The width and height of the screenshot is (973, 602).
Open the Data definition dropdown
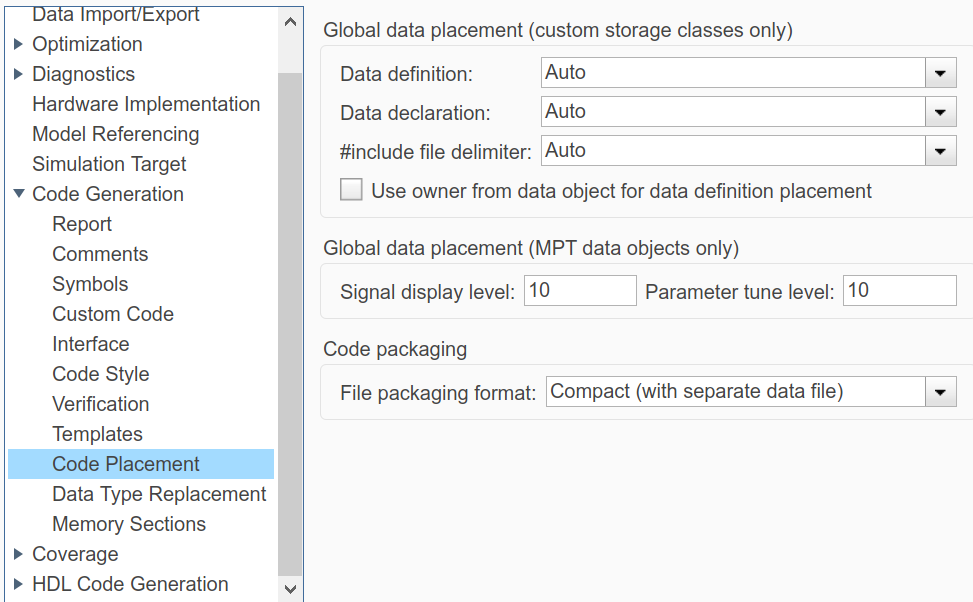[x=940, y=74]
